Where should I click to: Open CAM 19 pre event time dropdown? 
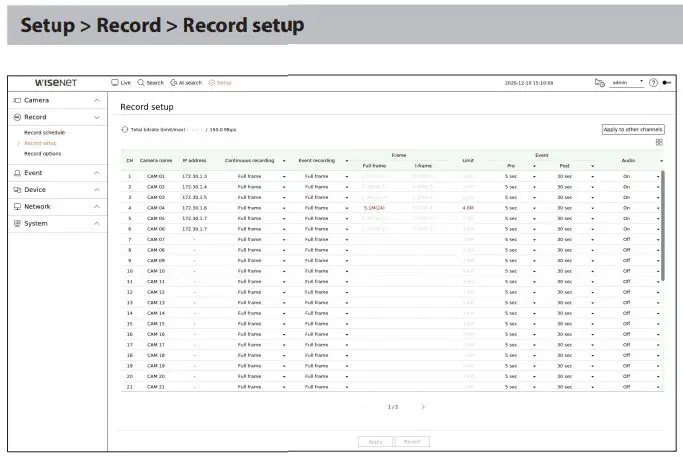click(x=534, y=366)
